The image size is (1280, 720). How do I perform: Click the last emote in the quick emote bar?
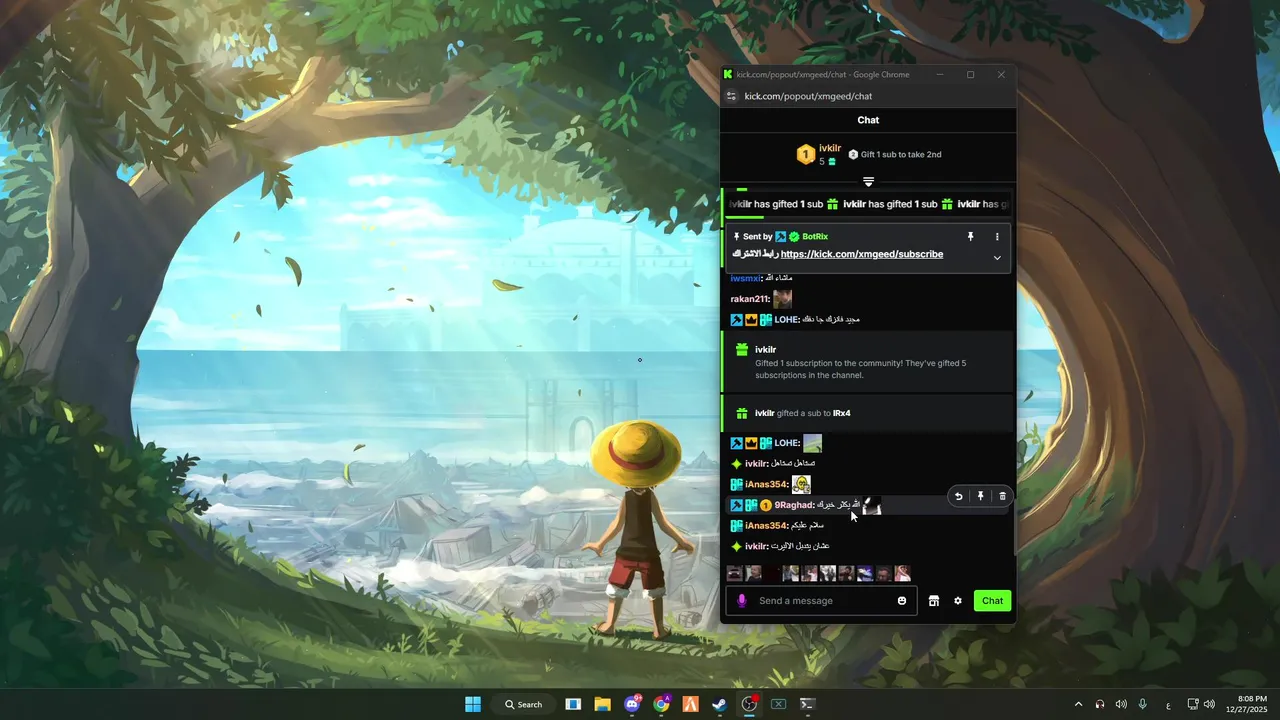pyautogui.click(x=903, y=573)
